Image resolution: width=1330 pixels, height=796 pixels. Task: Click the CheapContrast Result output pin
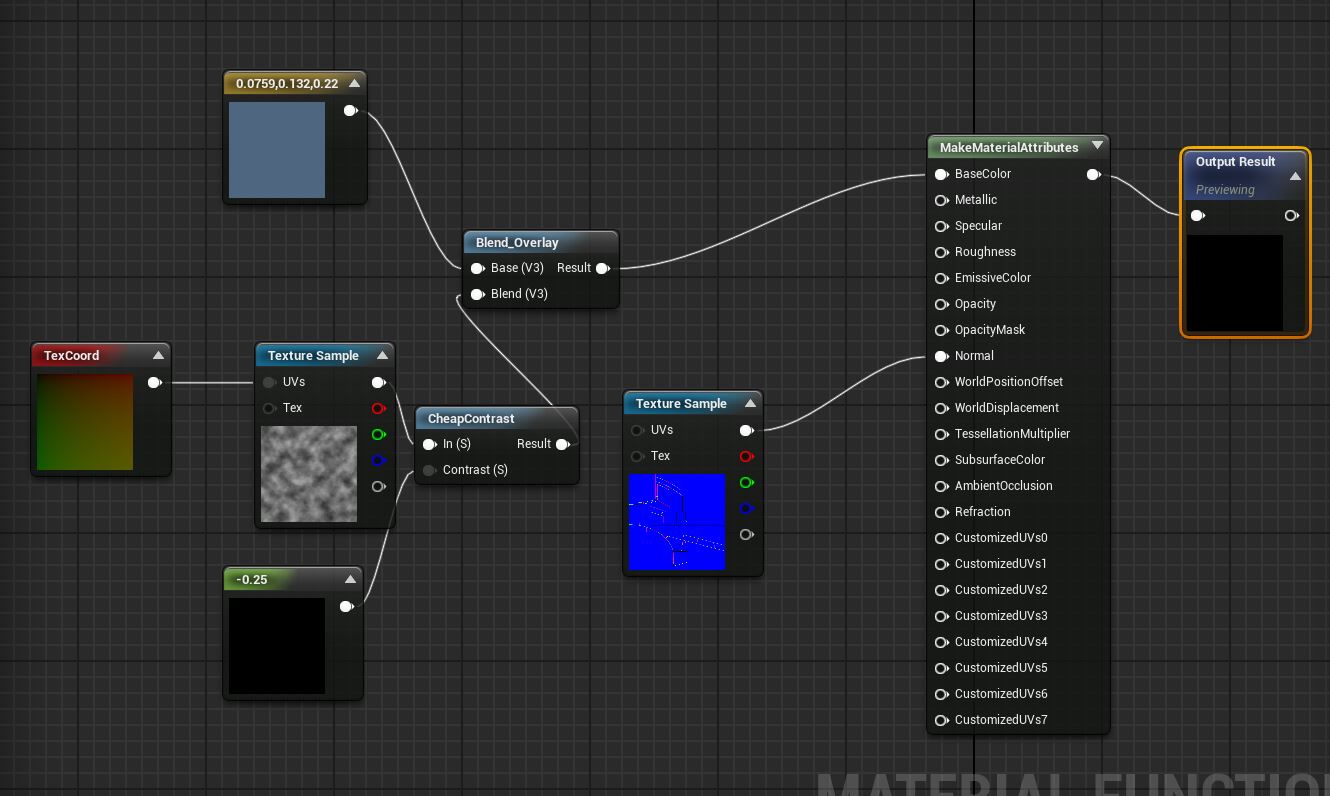562,444
